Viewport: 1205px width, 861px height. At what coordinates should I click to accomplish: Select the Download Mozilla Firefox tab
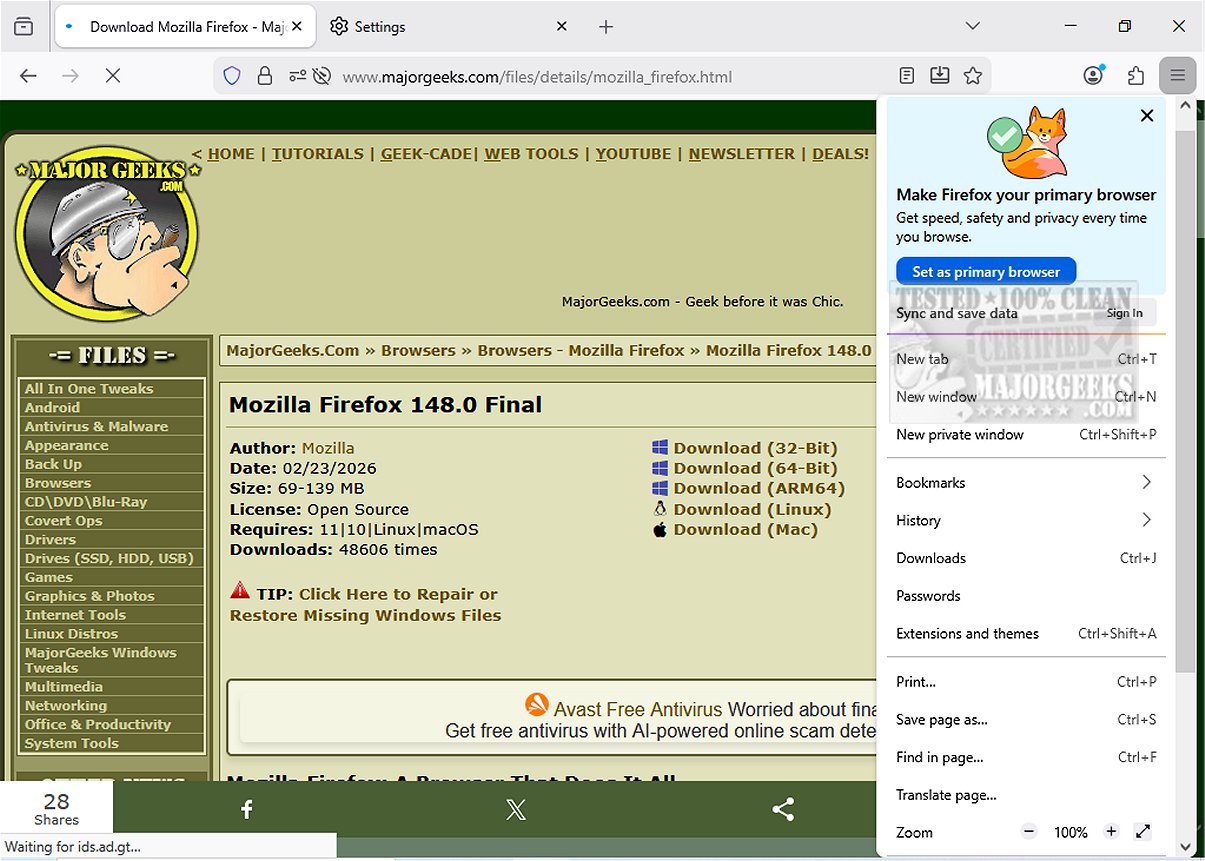click(x=185, y=27)
